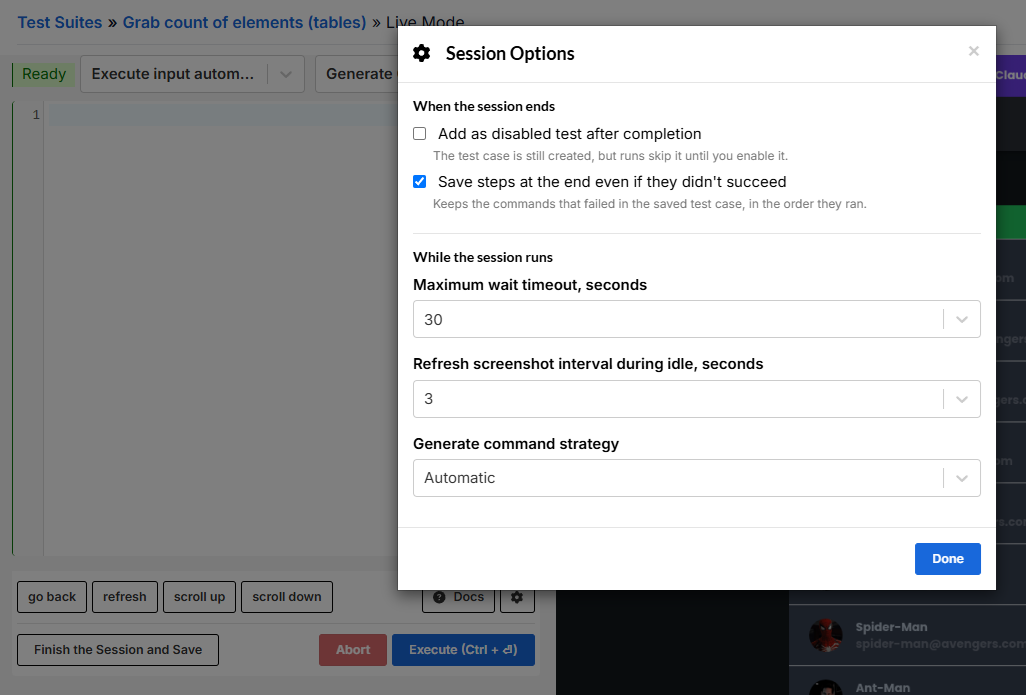Screen dimensions: 1026x695
Task: Click the go back button
Action: pyautogui.click(x=52, y=597)
